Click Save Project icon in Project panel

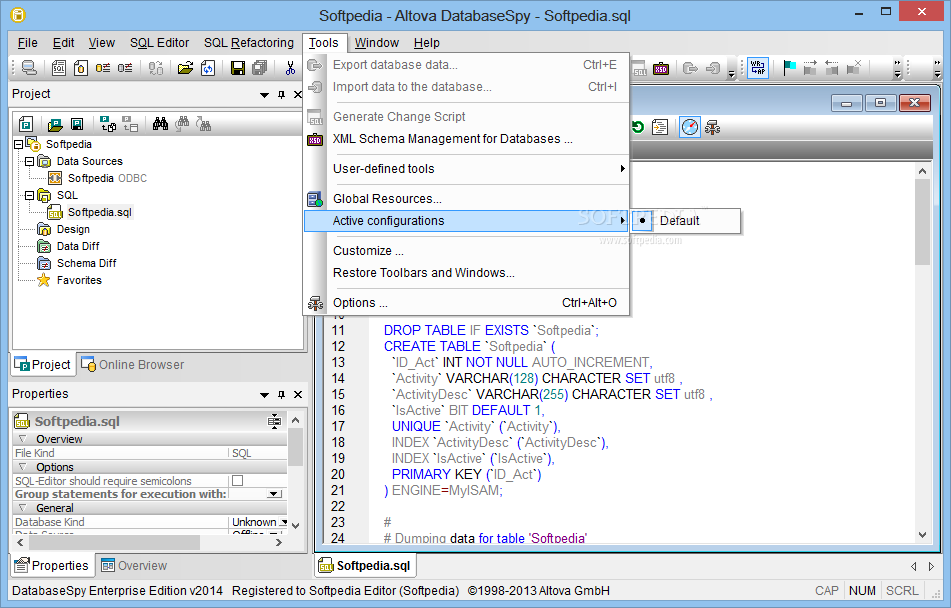pos(77,124)
